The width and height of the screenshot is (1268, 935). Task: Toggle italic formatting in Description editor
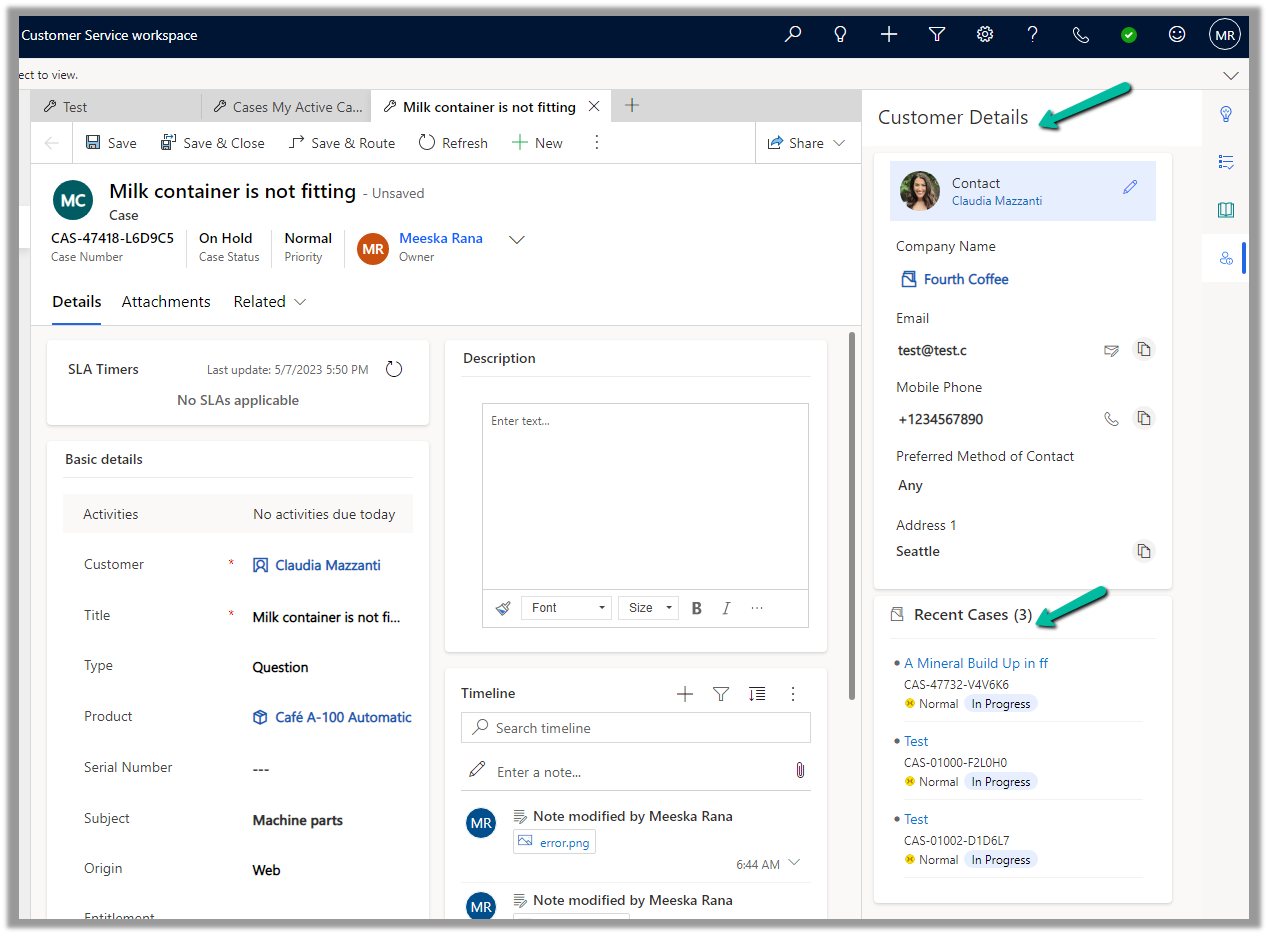coord(726,608)
